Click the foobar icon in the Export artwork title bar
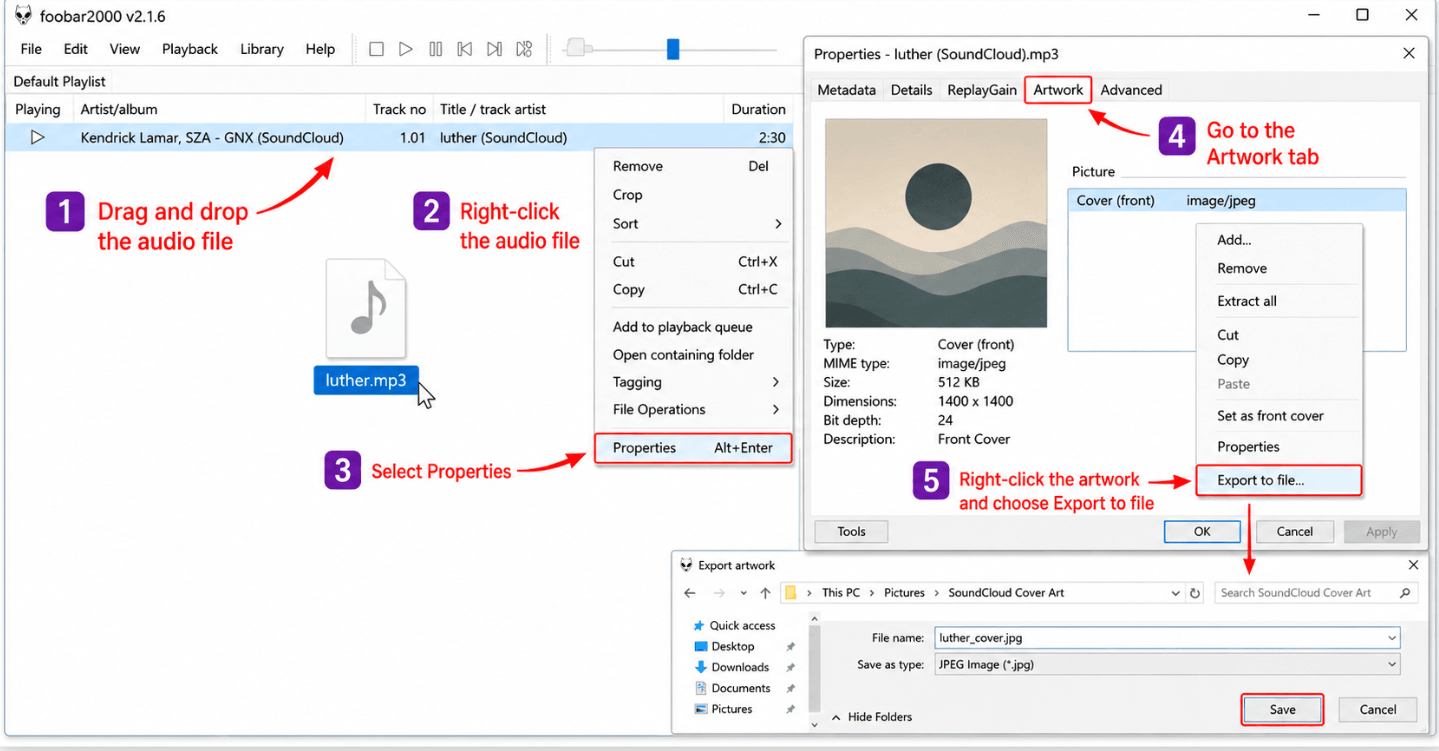 coord(686,565)
